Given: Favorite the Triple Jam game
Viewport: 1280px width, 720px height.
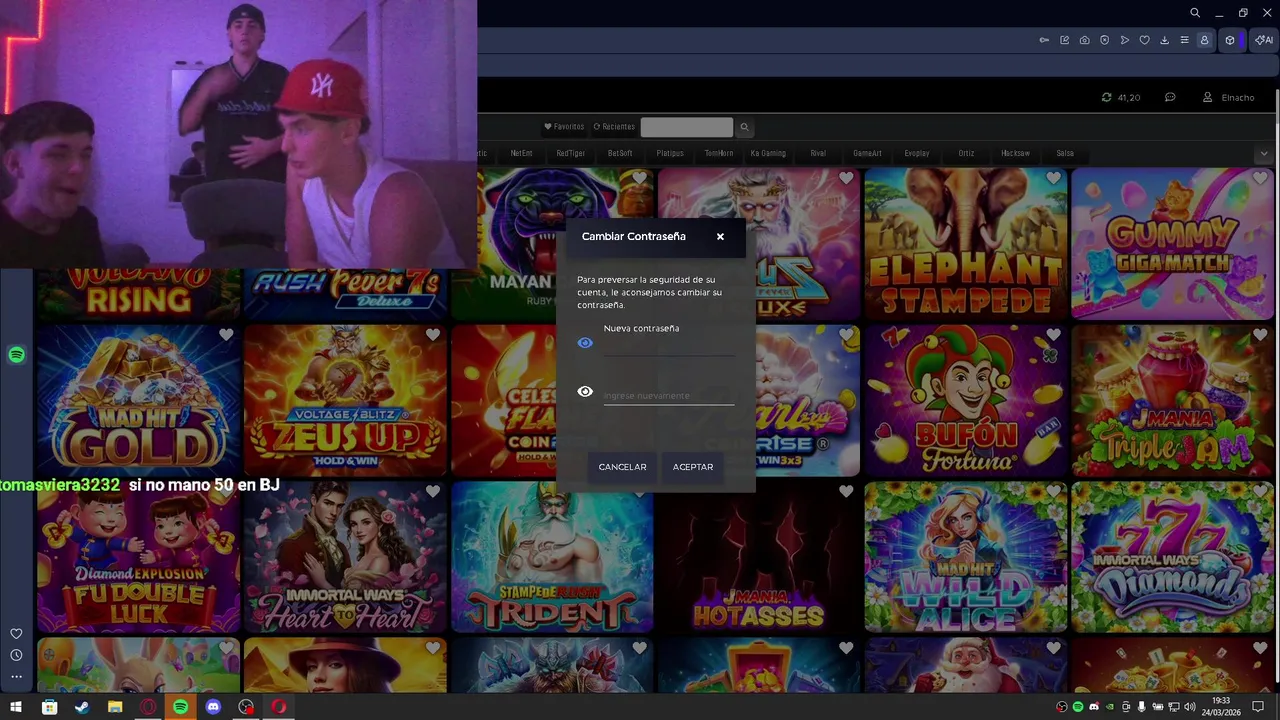Looking at the screenshot, I should pos(1260,335).
